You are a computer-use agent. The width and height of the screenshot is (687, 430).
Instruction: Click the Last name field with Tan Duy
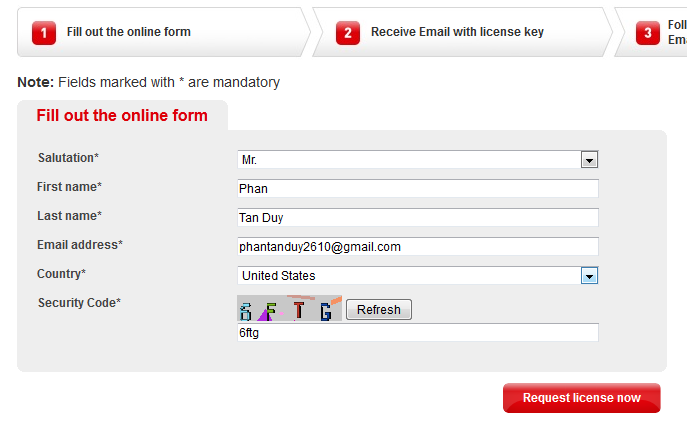(x=417, y=217)
